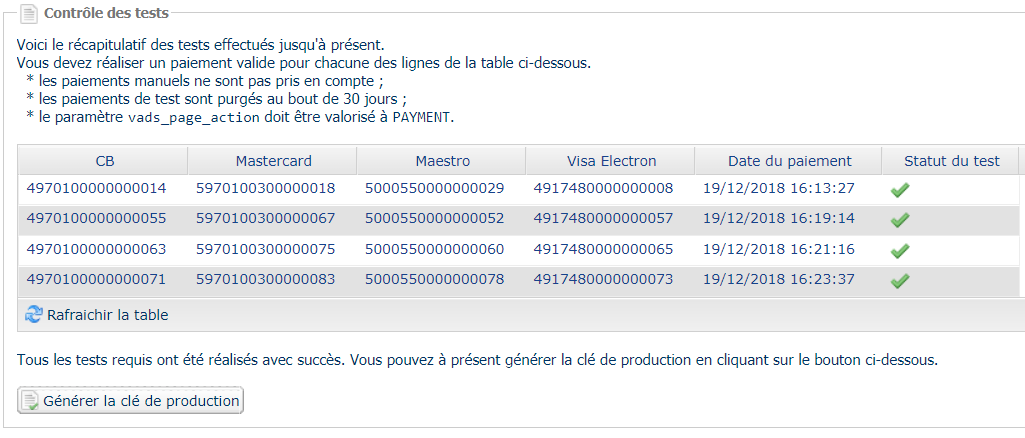Click green checkmark for 16:19:14 payment

tap(900, 220)
